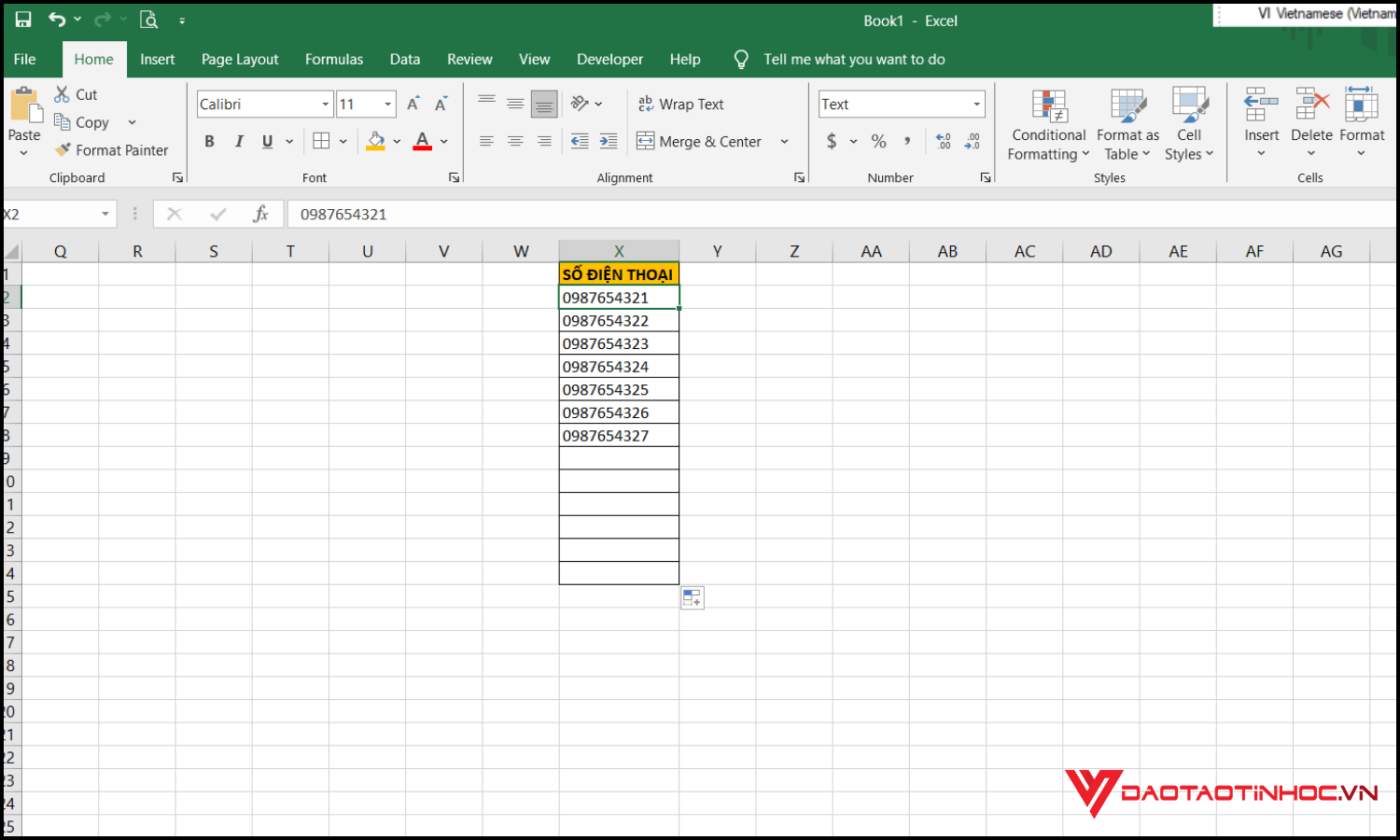Viewport: 1400px width, 840px height.
Task: Click the Format Painter brush icon
Action: (63, 150)
